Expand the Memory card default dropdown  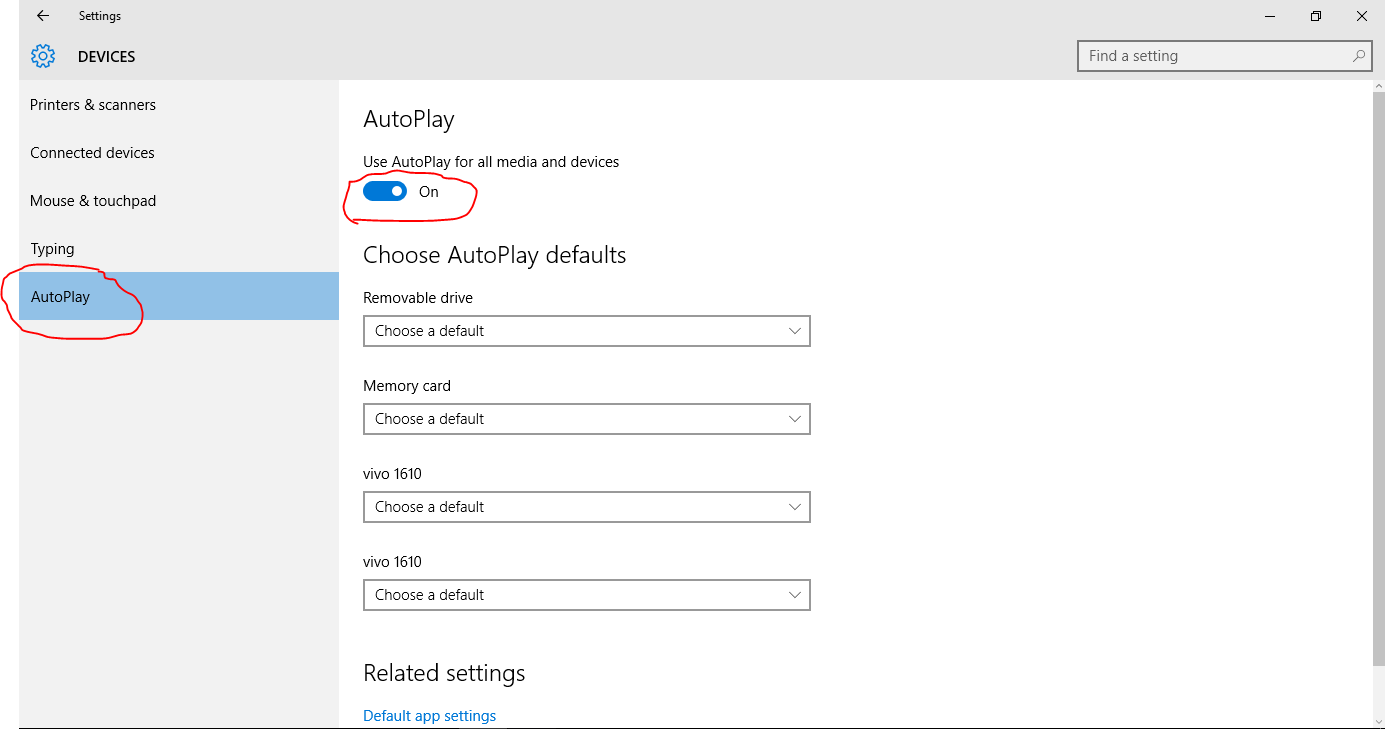click(586, 418)
